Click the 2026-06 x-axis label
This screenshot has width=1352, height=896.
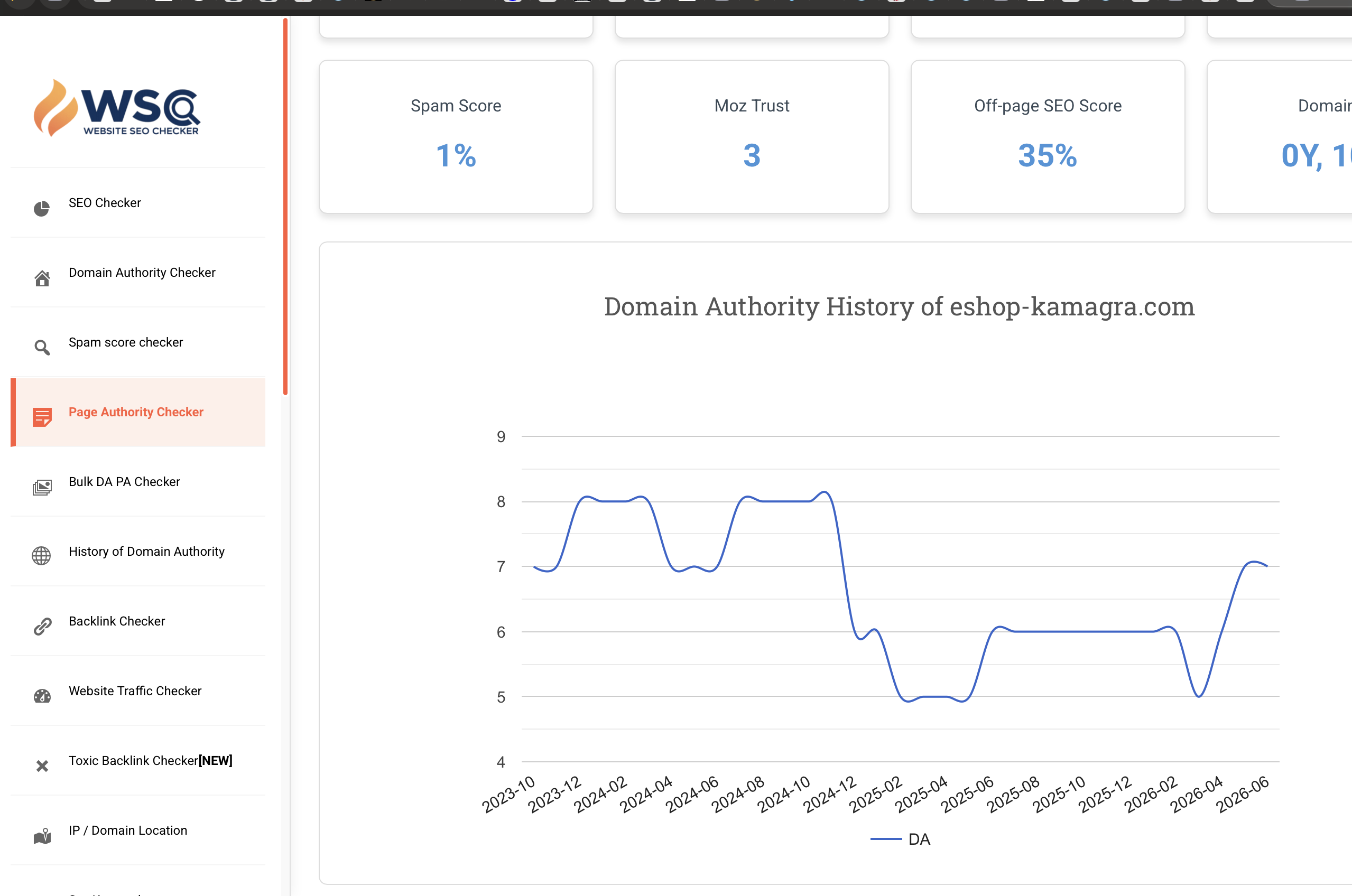point(1242,794)
